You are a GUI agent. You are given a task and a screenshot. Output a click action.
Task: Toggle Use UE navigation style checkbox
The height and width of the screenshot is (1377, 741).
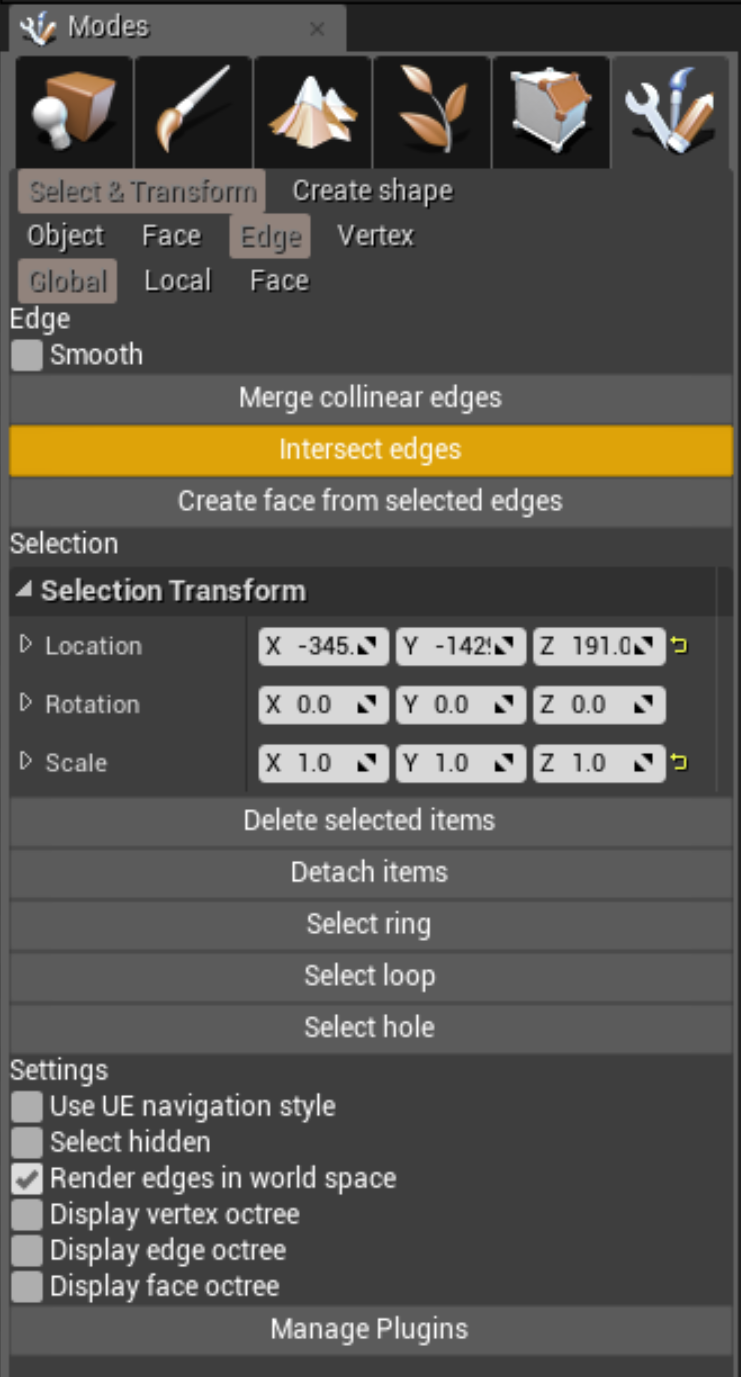coord(27,1106)
